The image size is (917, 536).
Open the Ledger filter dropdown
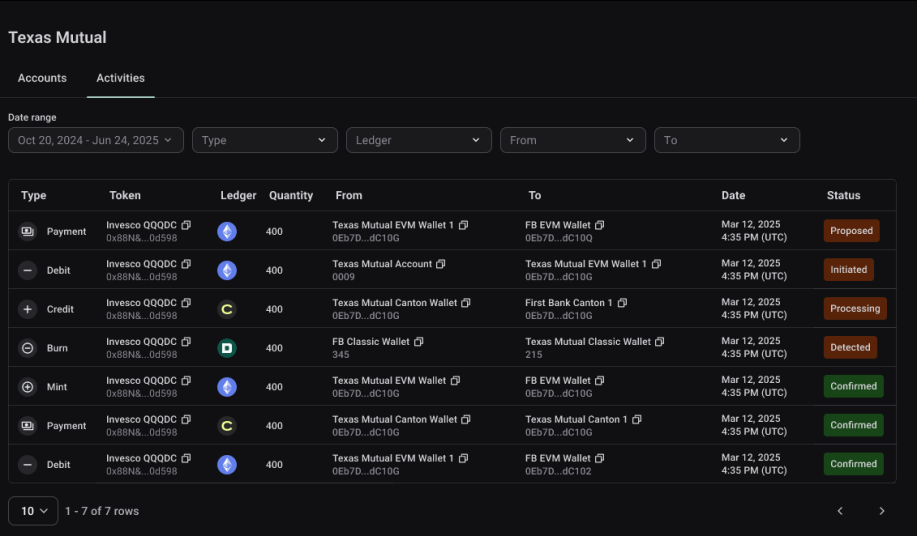click(419, 140)
